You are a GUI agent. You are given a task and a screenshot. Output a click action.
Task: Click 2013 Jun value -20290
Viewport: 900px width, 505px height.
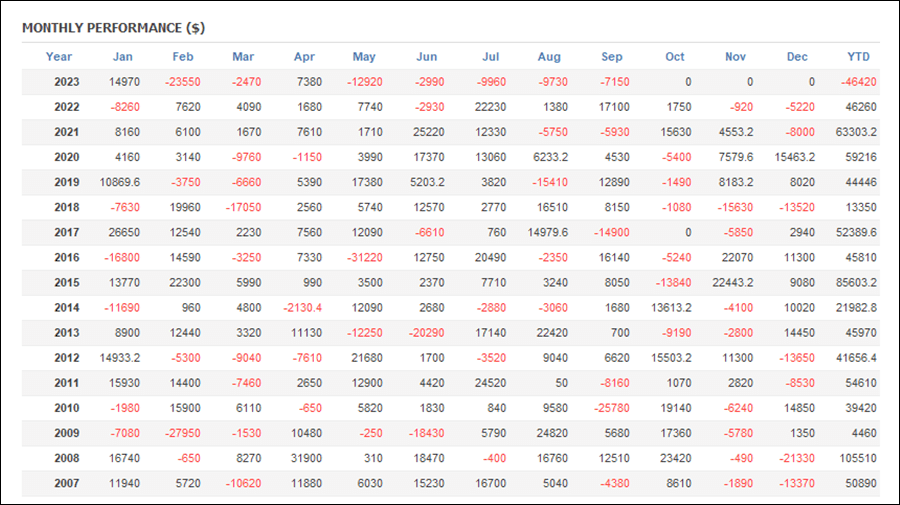point(426,333)
